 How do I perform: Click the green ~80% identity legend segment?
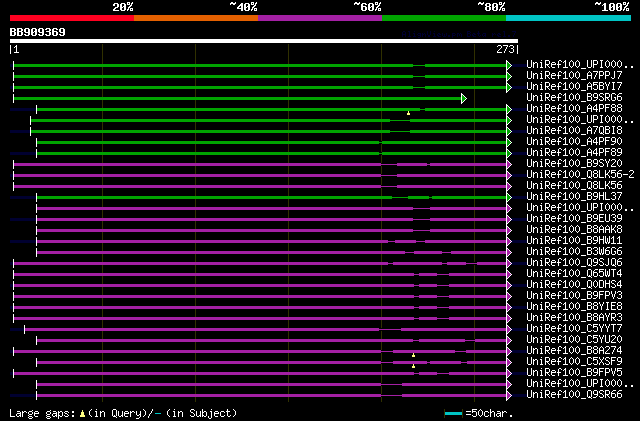click(x=444, y=18)
